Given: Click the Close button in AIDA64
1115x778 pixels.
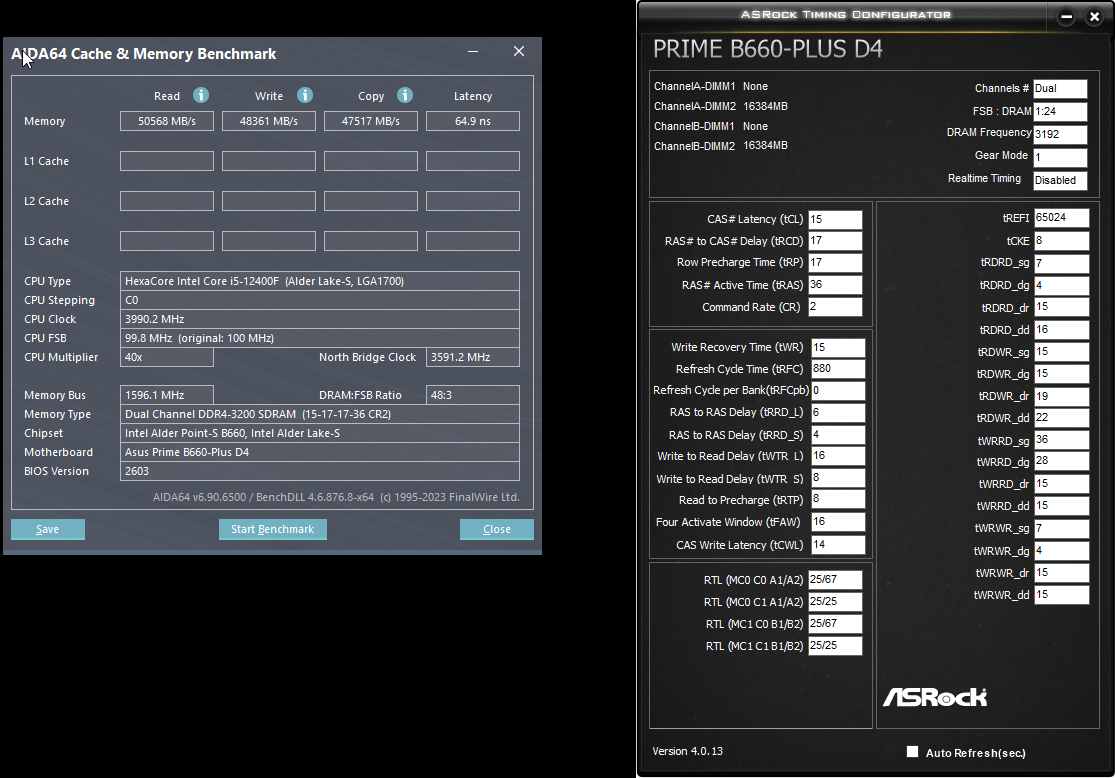Looking at the screenshot, I should coord(496,529).
